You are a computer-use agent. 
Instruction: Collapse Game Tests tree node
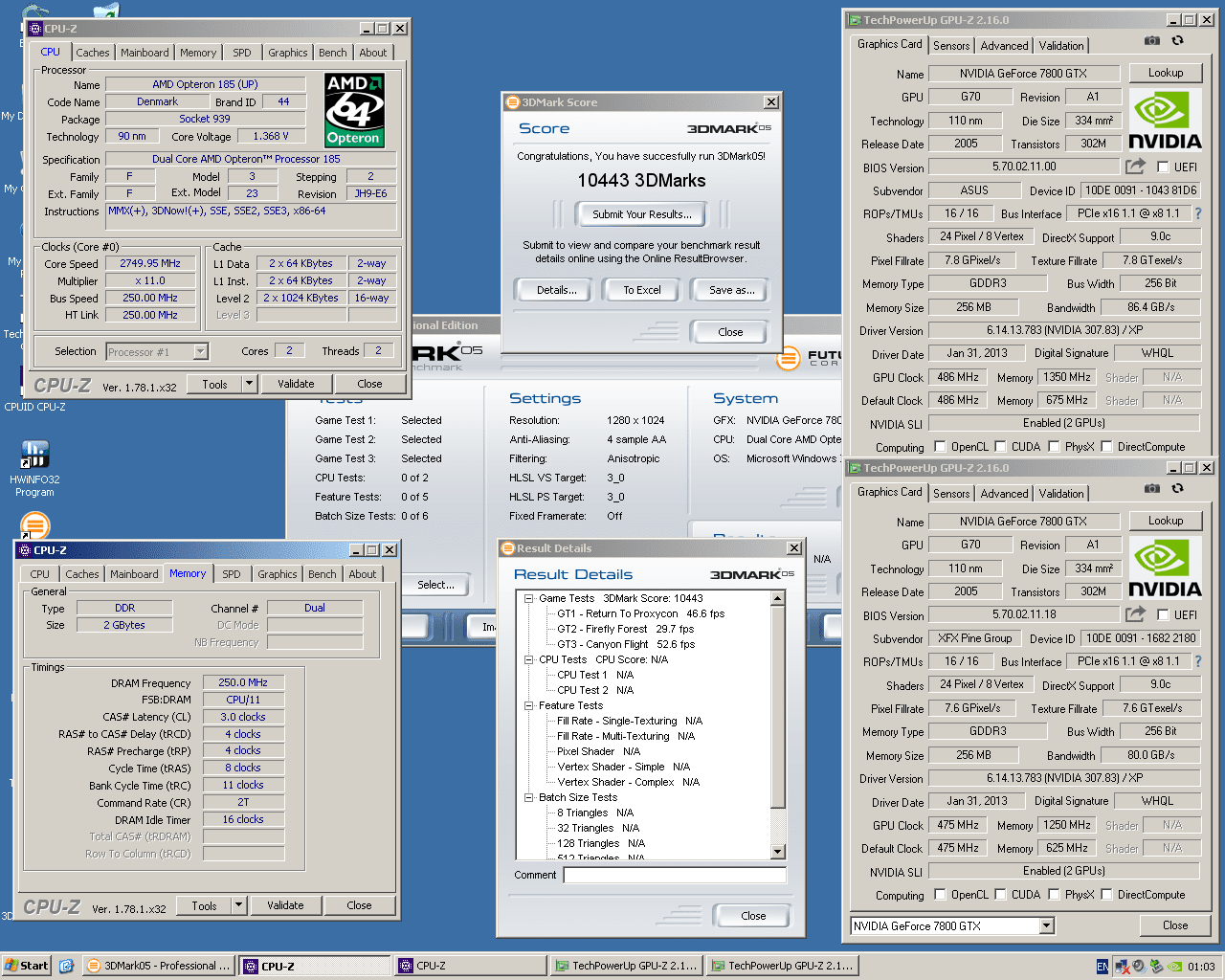[x=528, y=598]
